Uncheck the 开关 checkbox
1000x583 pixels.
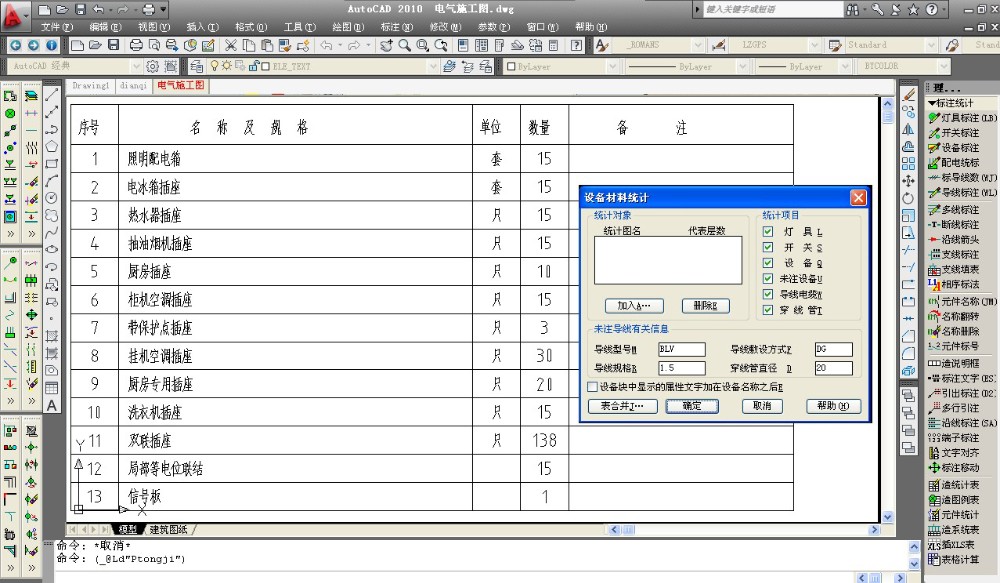(x=768, y=247)
